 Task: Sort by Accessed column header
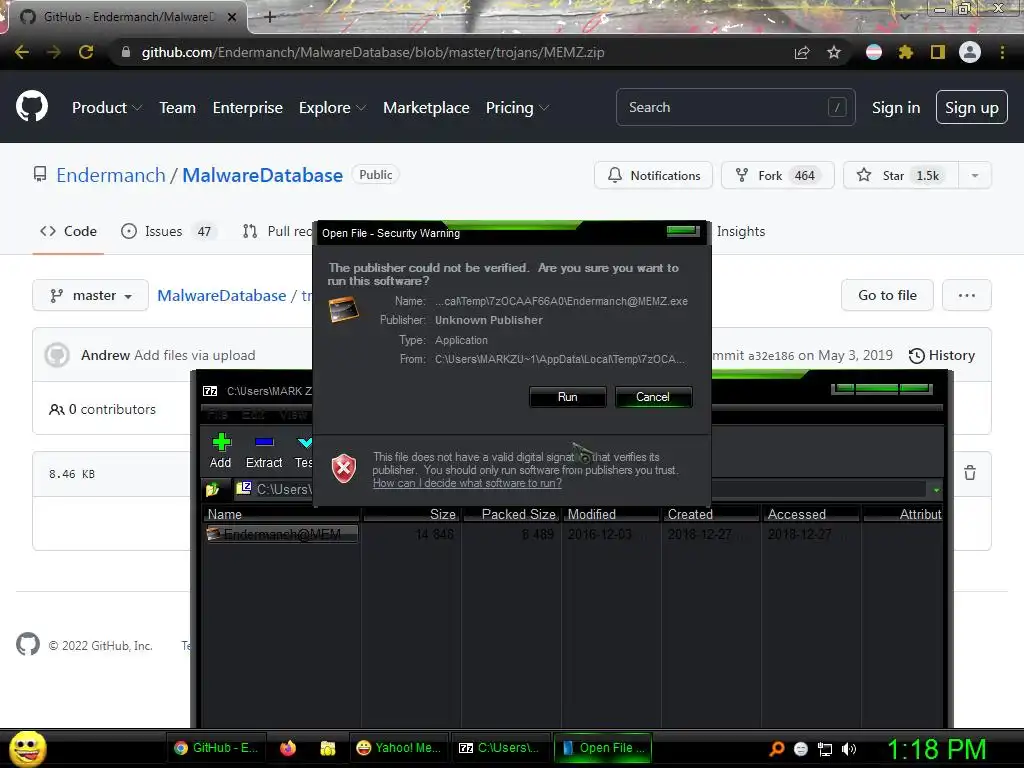pyautogui.click(x=811, y=514)
